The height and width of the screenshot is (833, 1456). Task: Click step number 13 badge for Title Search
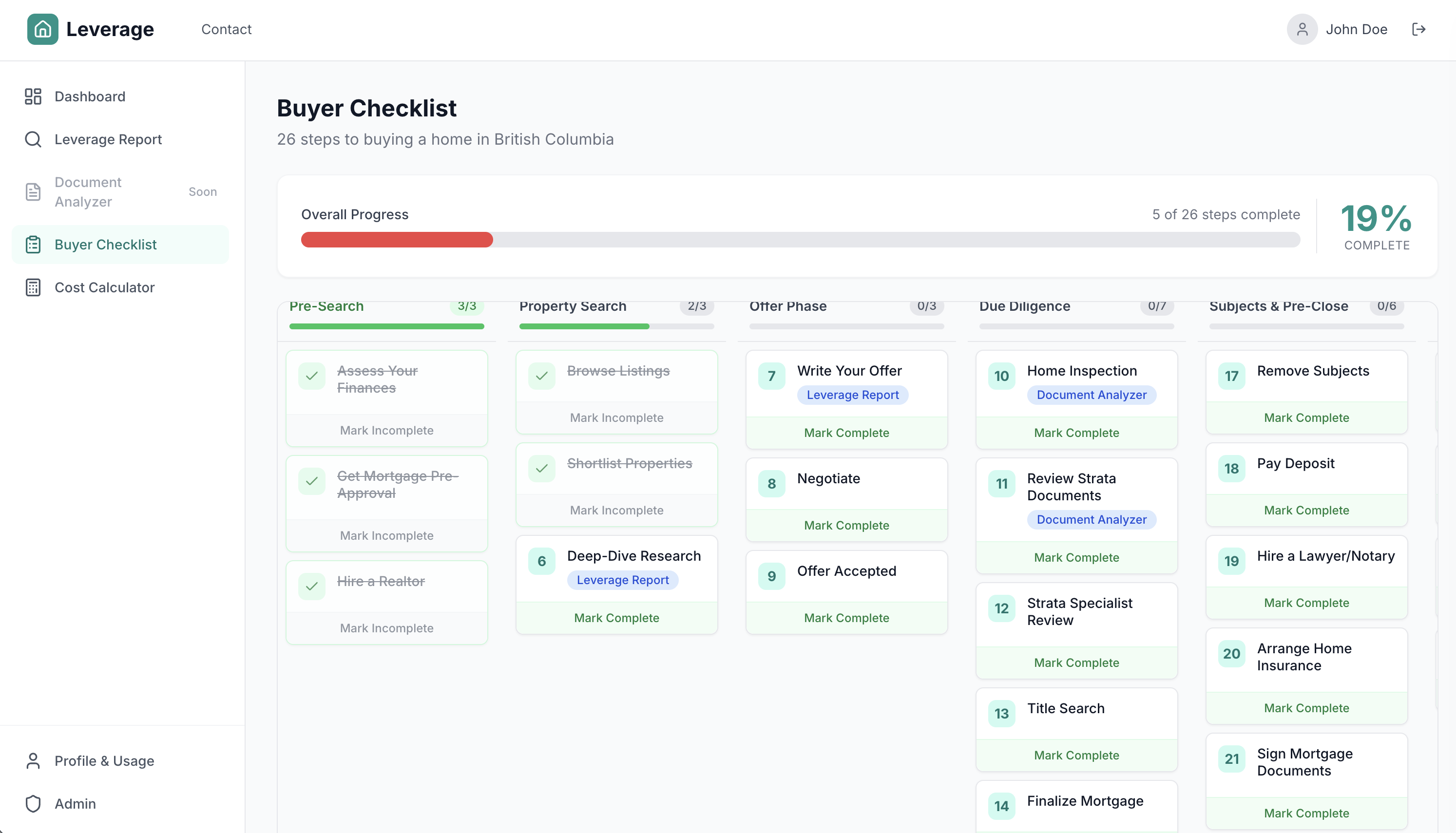click(1002, 714)
